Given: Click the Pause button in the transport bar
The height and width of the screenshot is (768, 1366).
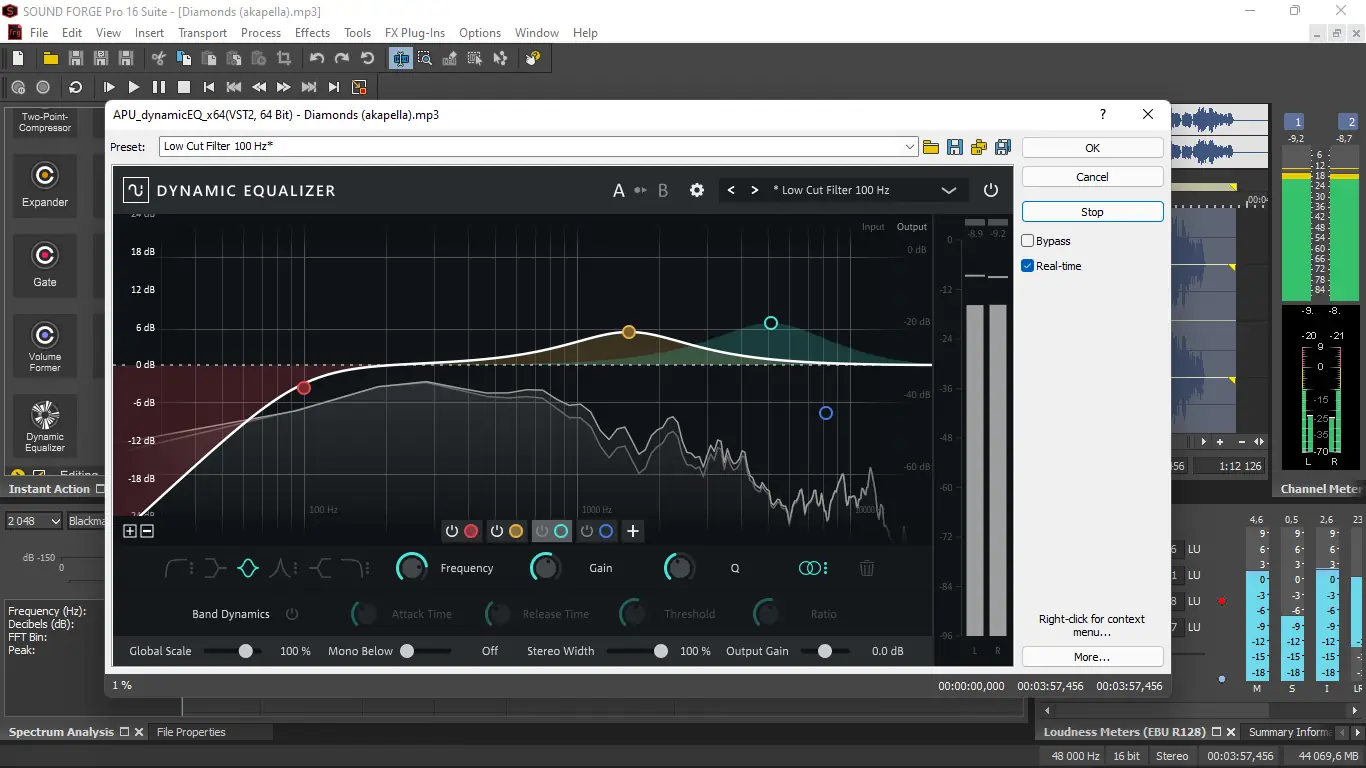Looking at the screenshot, I should [159, 87].
